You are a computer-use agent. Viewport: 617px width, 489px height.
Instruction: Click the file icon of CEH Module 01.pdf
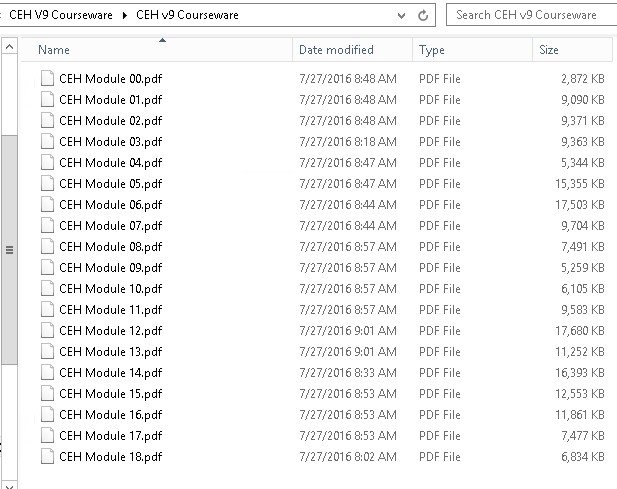[x=47, y=100]
